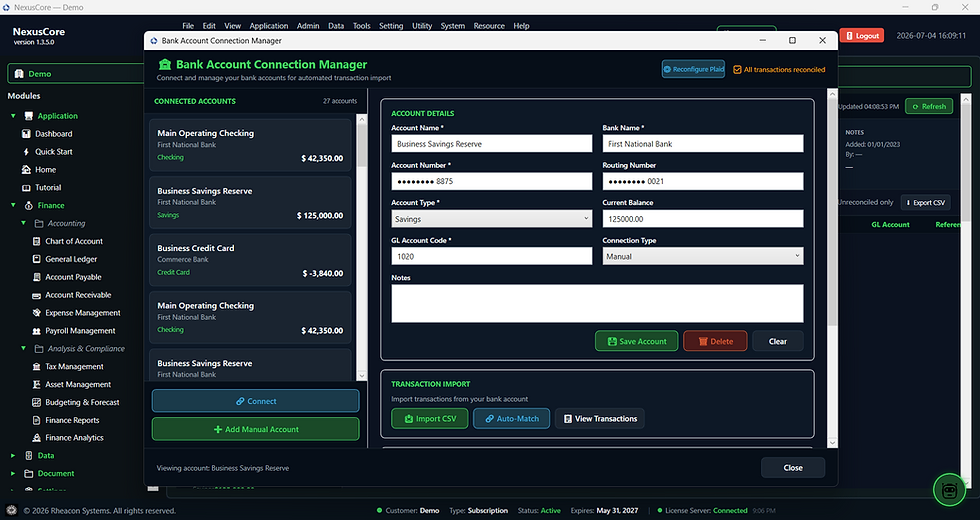
Task: Click the Asset Management icon
Action: (x=36, y=384)
